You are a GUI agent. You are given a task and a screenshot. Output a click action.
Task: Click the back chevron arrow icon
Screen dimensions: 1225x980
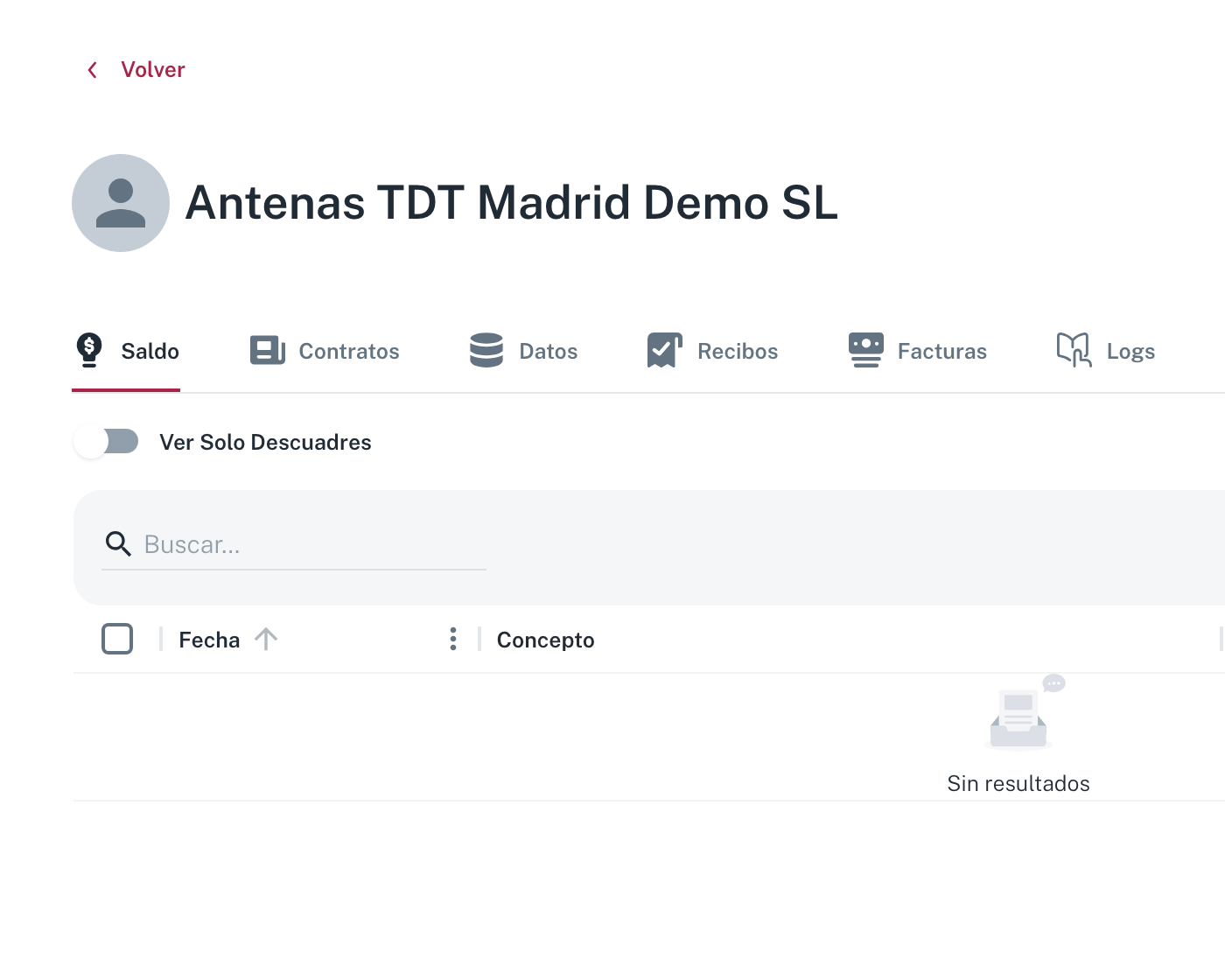pyautogui.click(x=93, y=70)
